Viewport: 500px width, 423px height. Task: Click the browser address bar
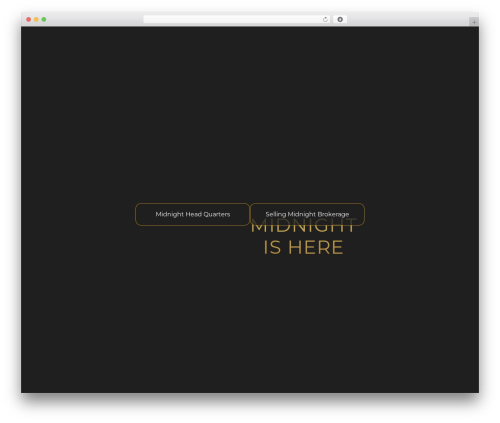pos(237,19)
